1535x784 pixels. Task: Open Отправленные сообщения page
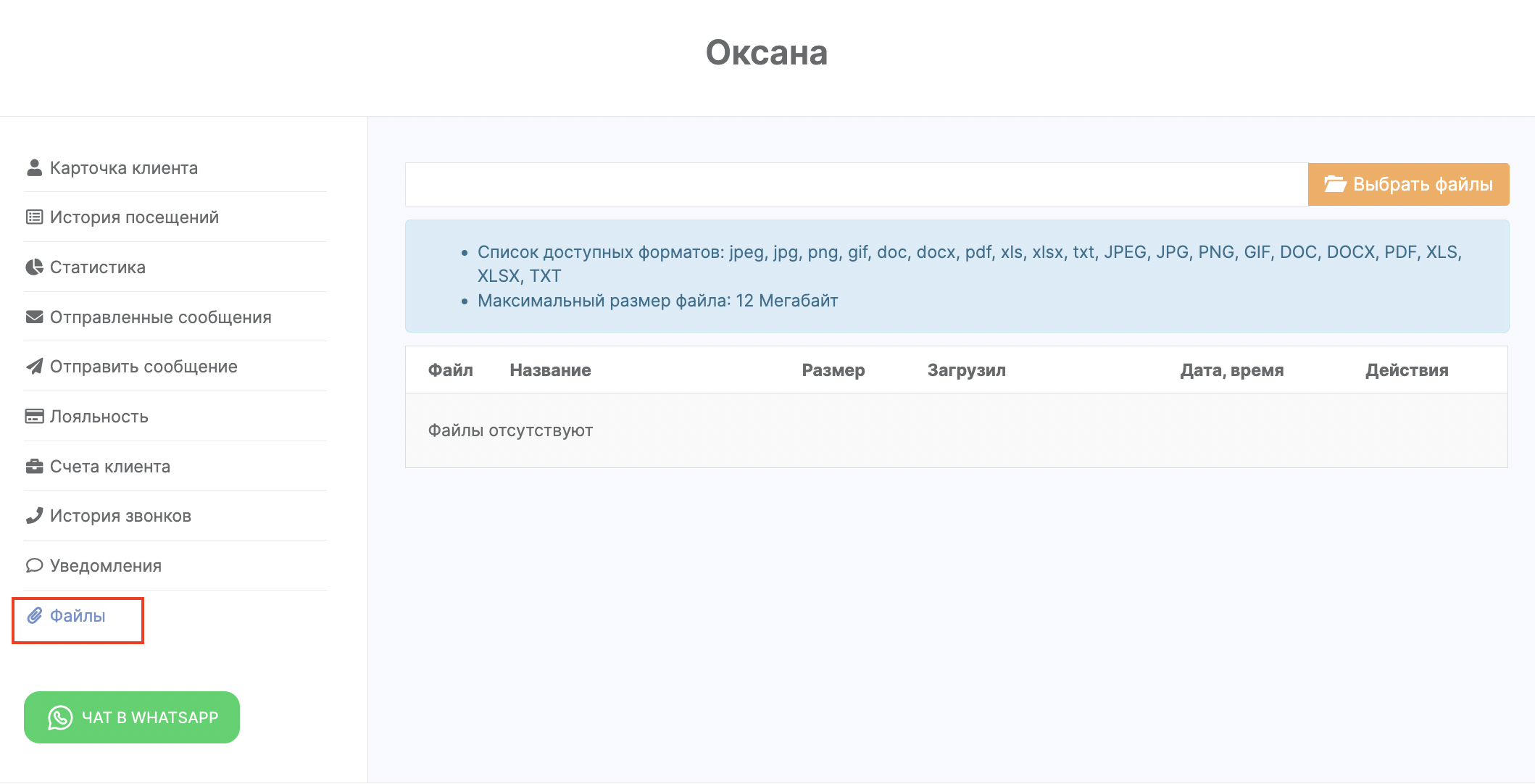click(160, 317)
